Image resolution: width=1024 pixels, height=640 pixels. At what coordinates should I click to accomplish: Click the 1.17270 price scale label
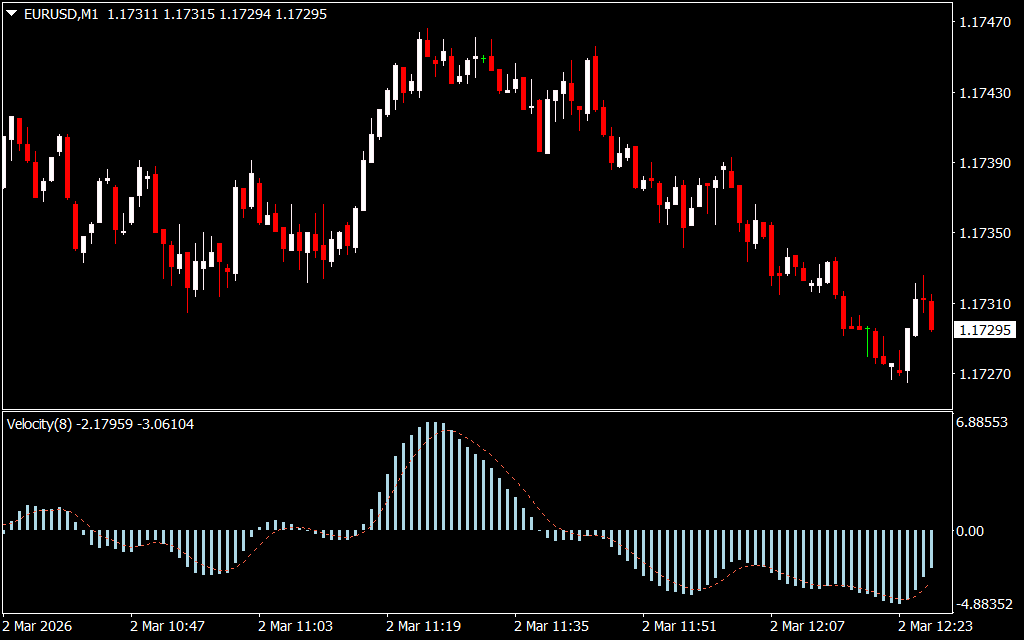(984, 374)
